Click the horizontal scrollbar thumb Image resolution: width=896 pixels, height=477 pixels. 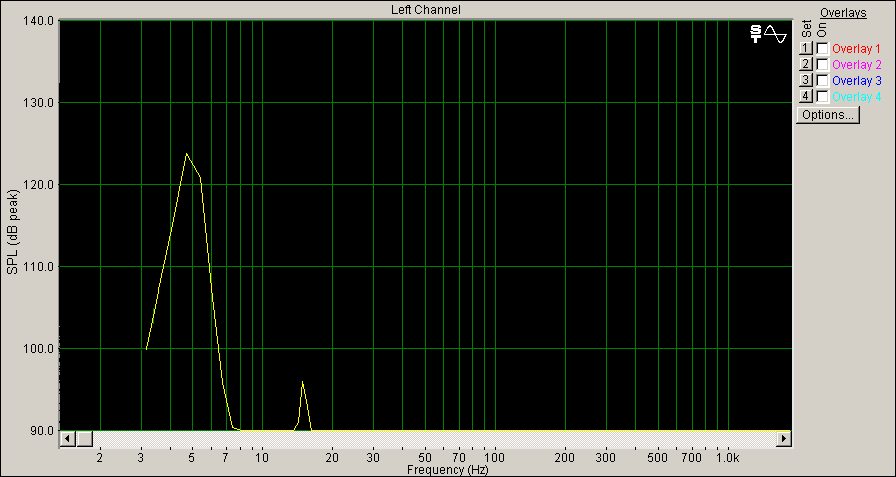pyautogui.click(x=84, y=439)
